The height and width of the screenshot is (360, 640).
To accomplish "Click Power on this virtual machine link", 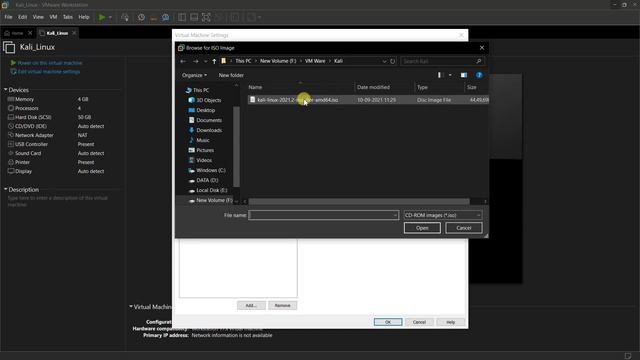I will (50, 63).
